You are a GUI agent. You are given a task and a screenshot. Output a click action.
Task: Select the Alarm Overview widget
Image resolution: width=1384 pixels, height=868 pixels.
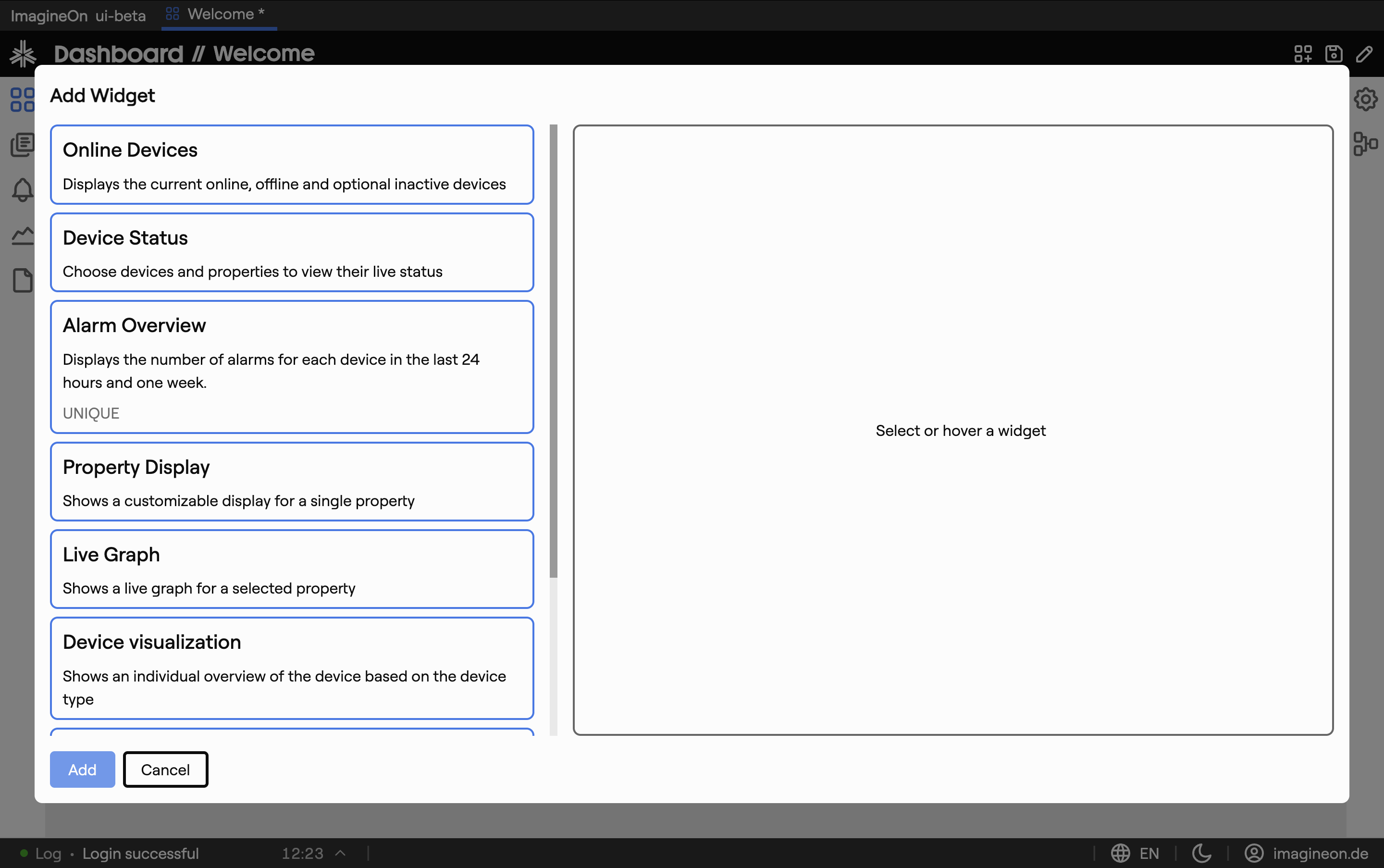pos(292,367)
